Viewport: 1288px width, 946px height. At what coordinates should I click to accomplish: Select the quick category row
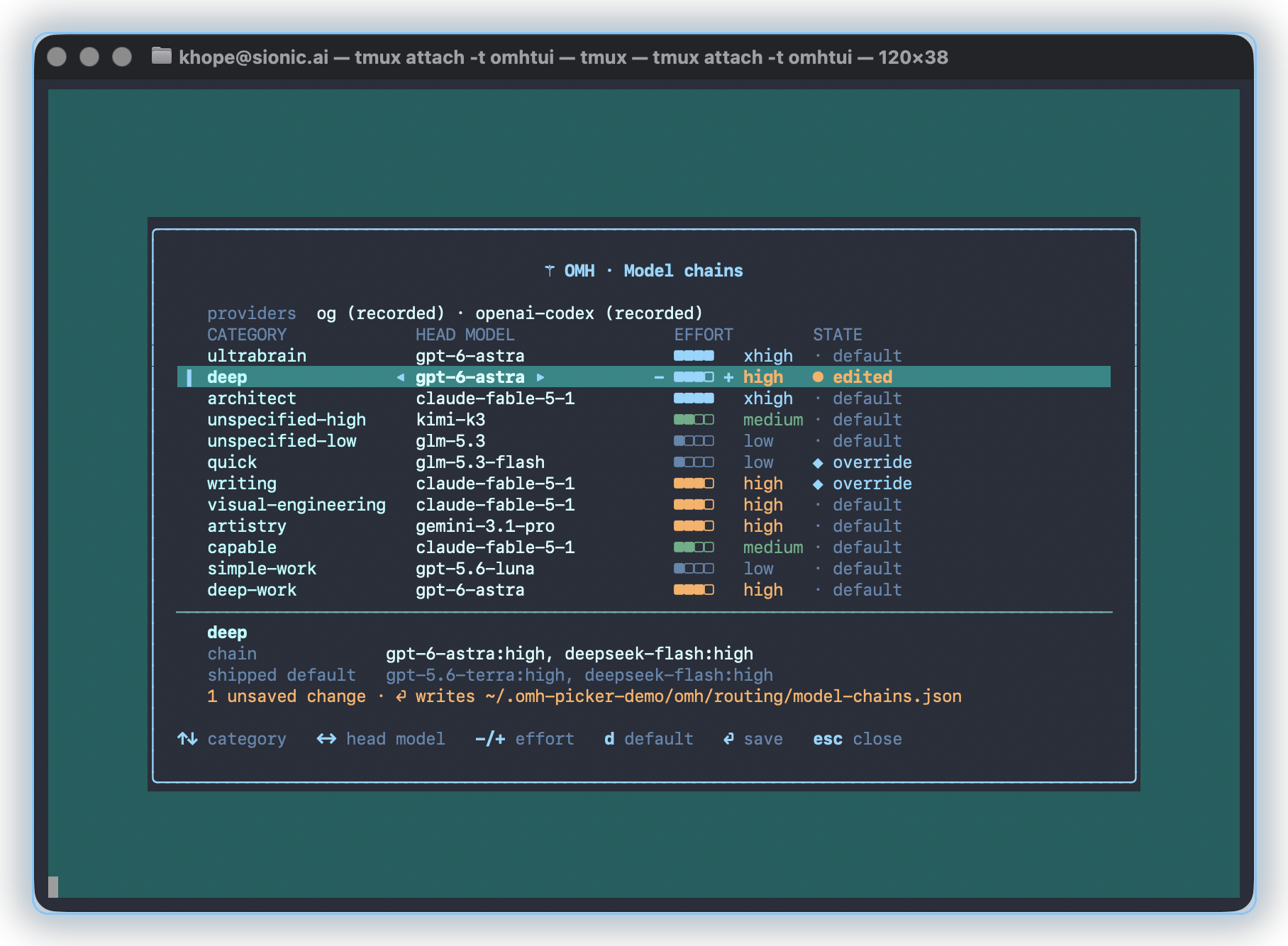click(644, 462)
